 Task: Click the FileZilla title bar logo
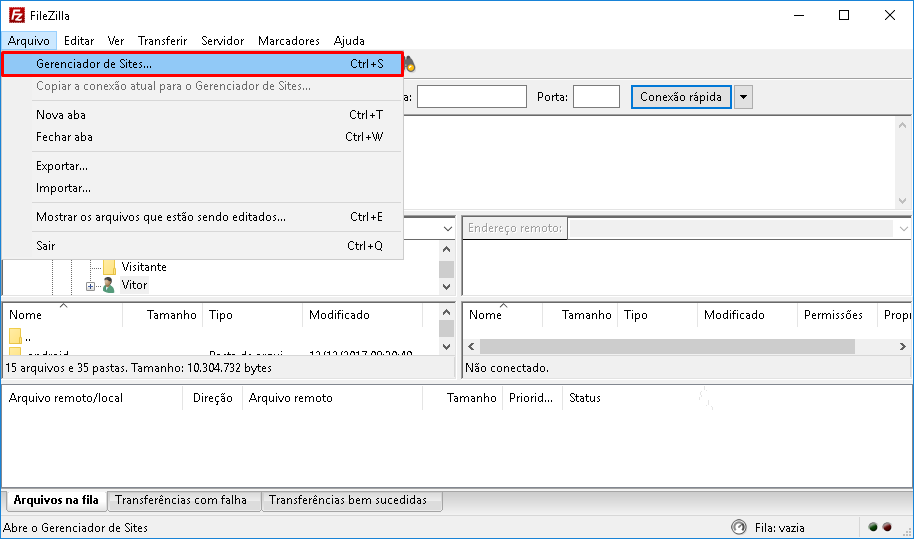[x=17, y=15]
